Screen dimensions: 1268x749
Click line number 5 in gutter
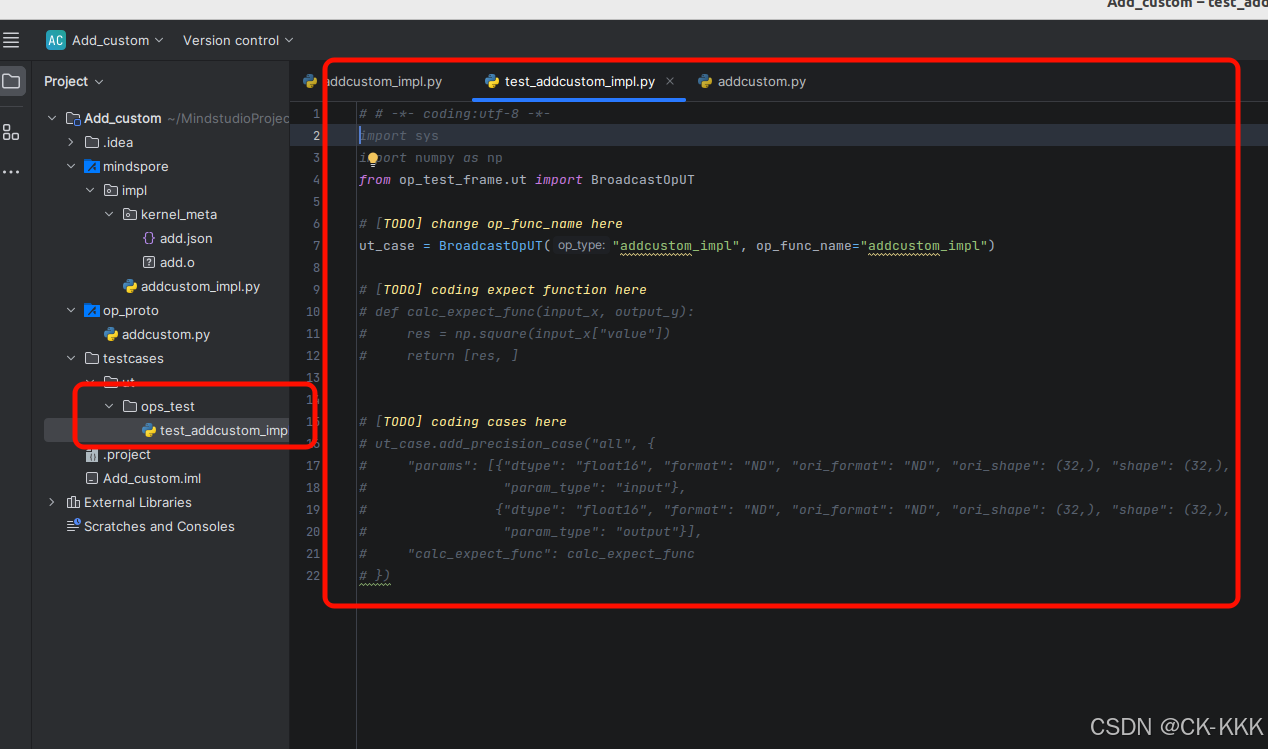tap(316, 202)
